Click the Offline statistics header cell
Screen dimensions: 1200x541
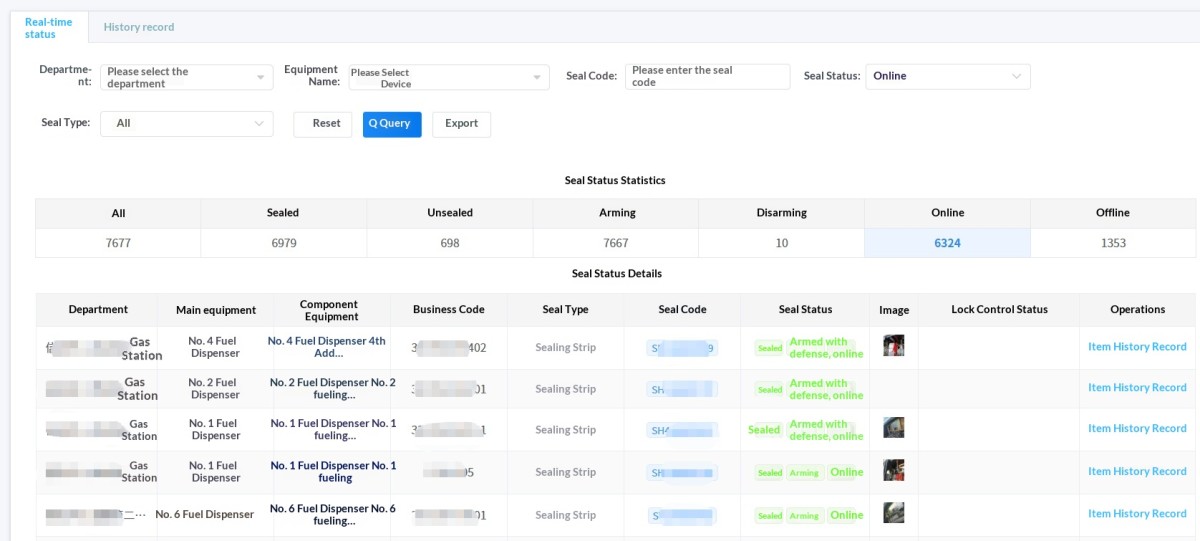click(1113, 213)
